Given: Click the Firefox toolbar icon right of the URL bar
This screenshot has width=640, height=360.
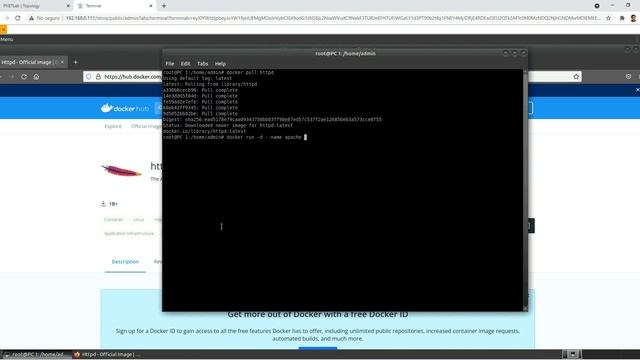Looking at the screenshot, I should pyautogui.click(x=628, y=77).
